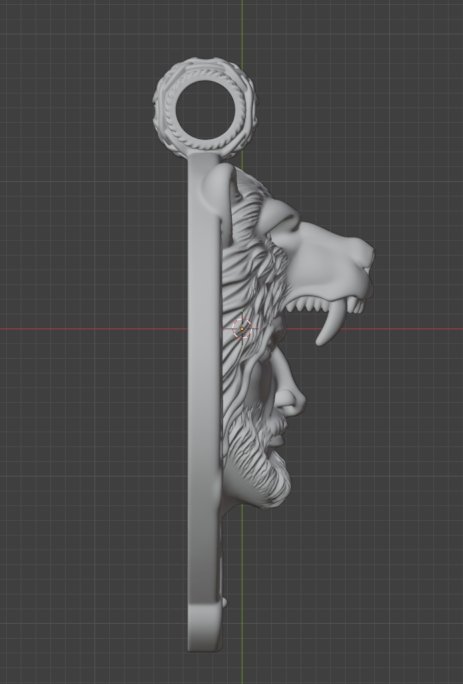
Task: Click inside the bail ring's round hole
Action: pyautogui.click(x=206, y=109)
